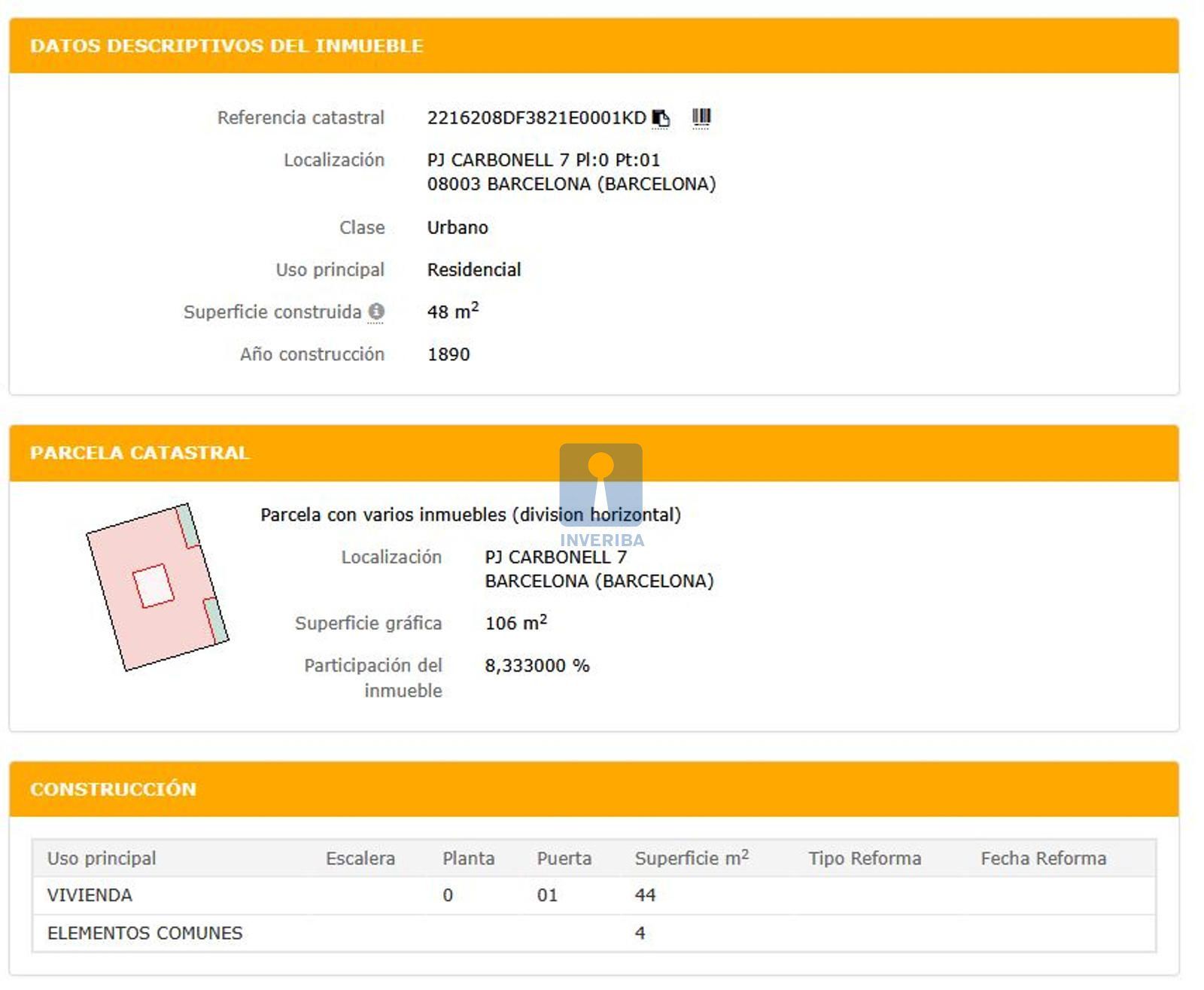Viewport: 1204px width, 990px height.
Task: Select the cadastral reference number 2216208DF3821E0001KD
Action: pyautogui.click(x=536, y=118)
